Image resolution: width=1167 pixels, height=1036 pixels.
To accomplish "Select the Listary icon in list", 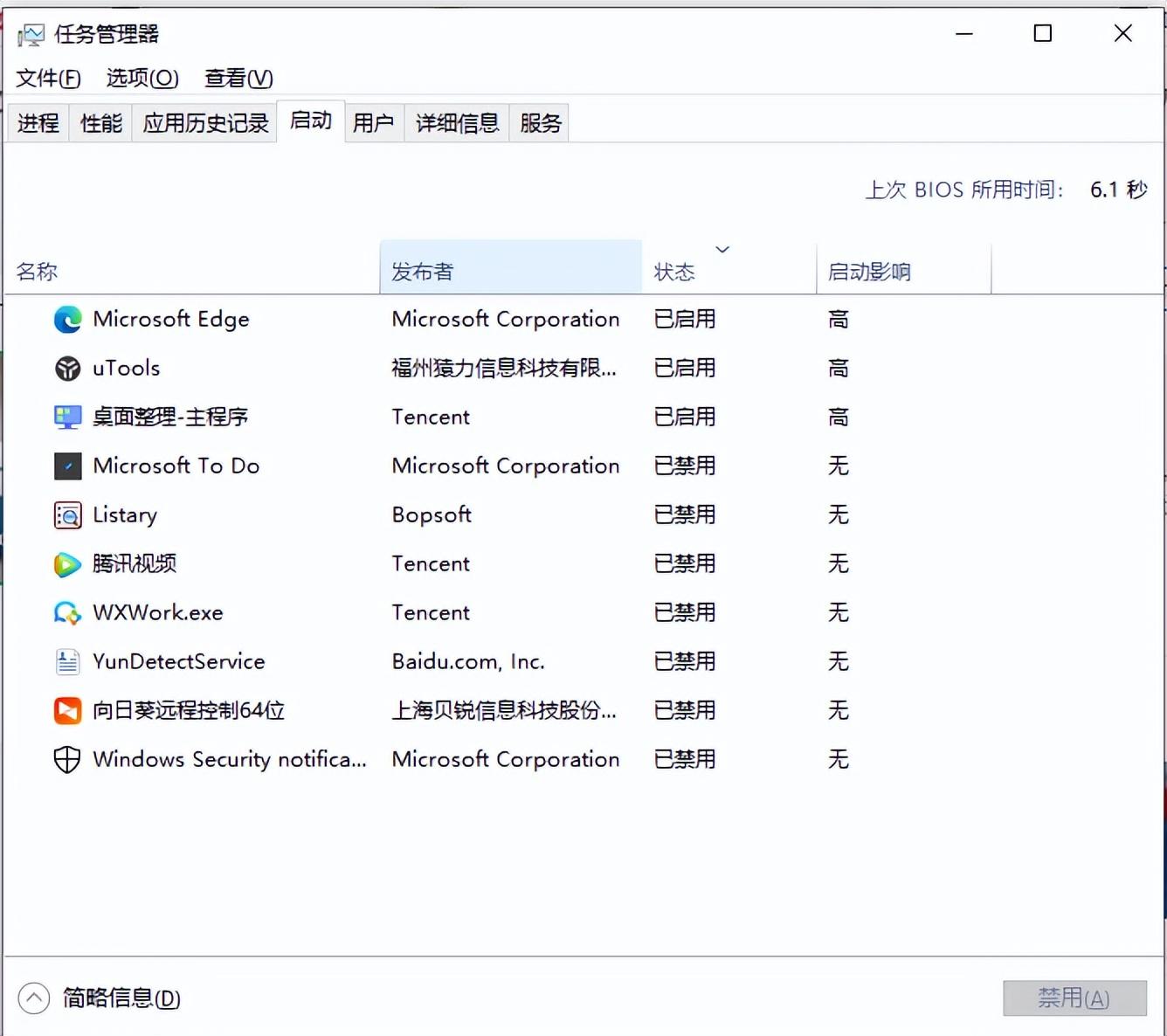I will [x=67, y=515].
